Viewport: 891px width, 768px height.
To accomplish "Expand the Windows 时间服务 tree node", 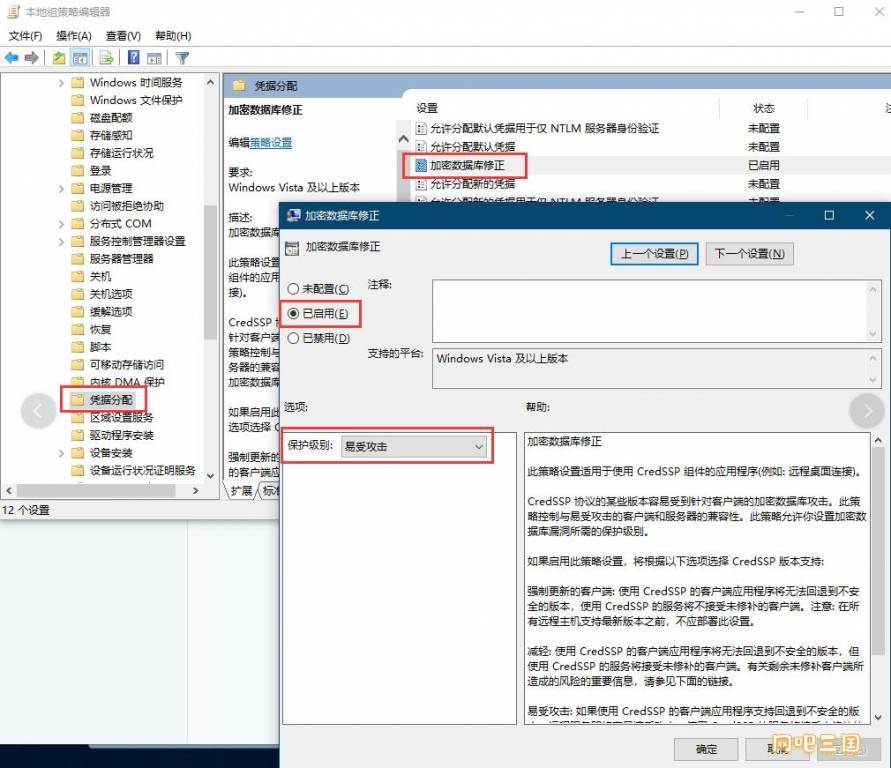I will pos(62,83).
